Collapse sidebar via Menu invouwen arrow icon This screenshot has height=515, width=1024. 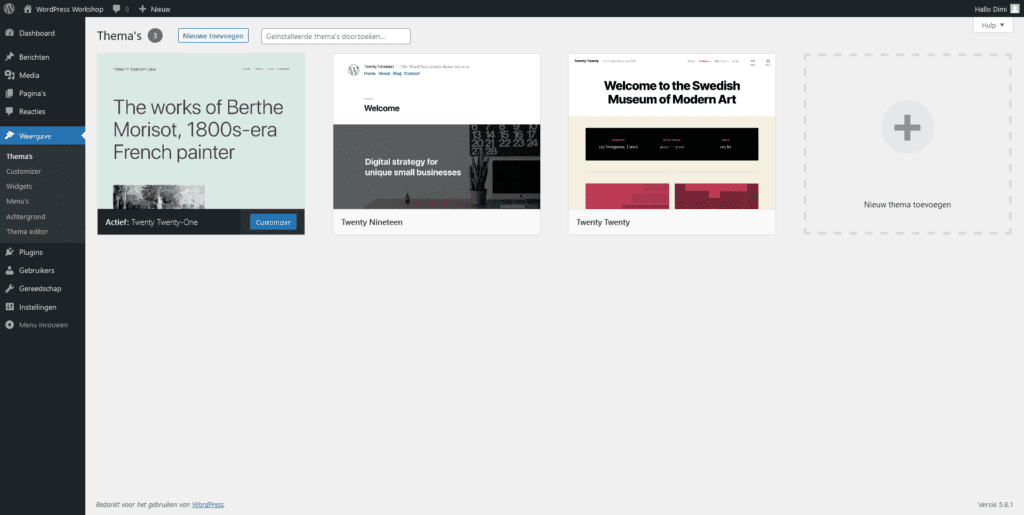click(10, 324)
